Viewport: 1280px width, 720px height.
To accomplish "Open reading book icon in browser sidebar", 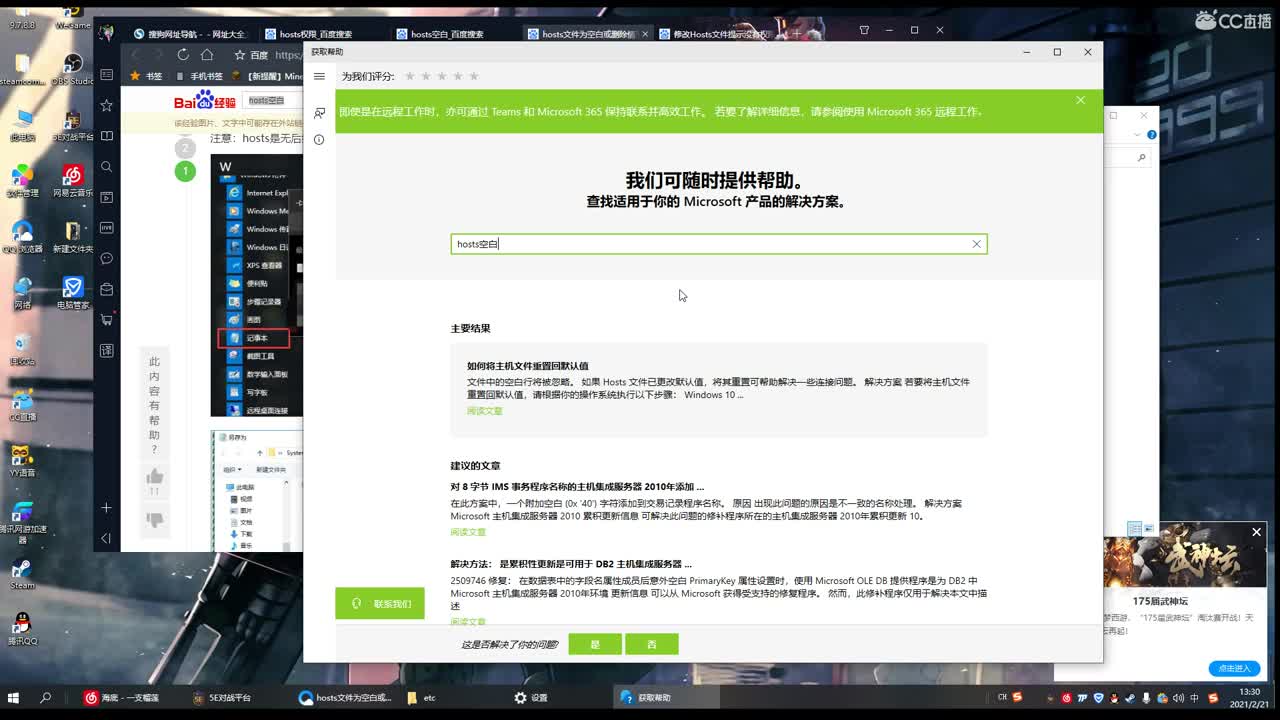I will tap(107, 136).
